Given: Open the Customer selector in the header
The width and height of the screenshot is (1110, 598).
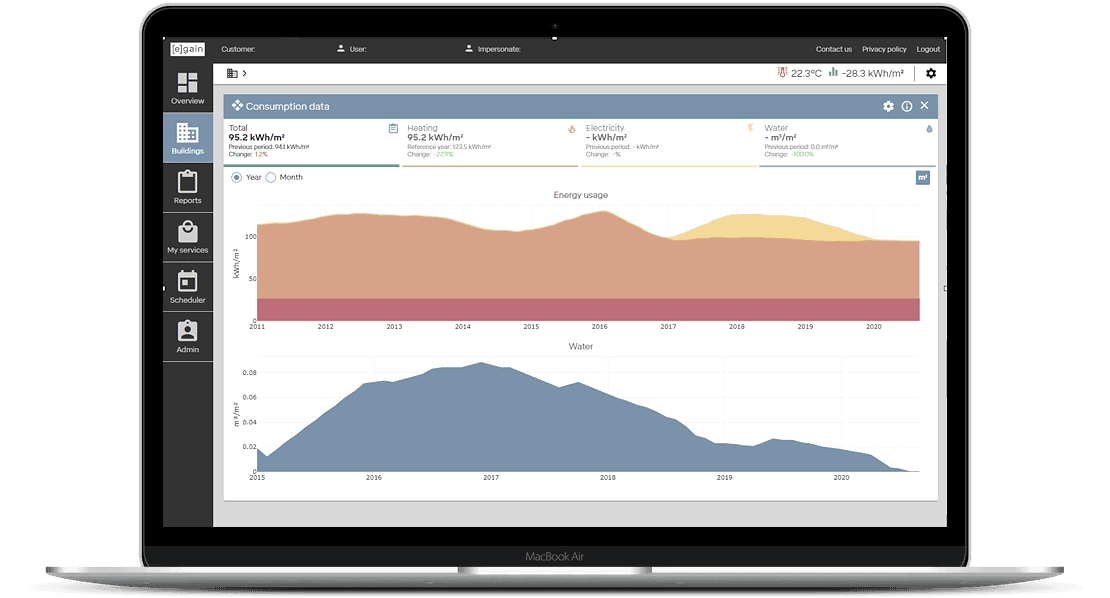Looking at the screenshot, I should coord(240,49).
